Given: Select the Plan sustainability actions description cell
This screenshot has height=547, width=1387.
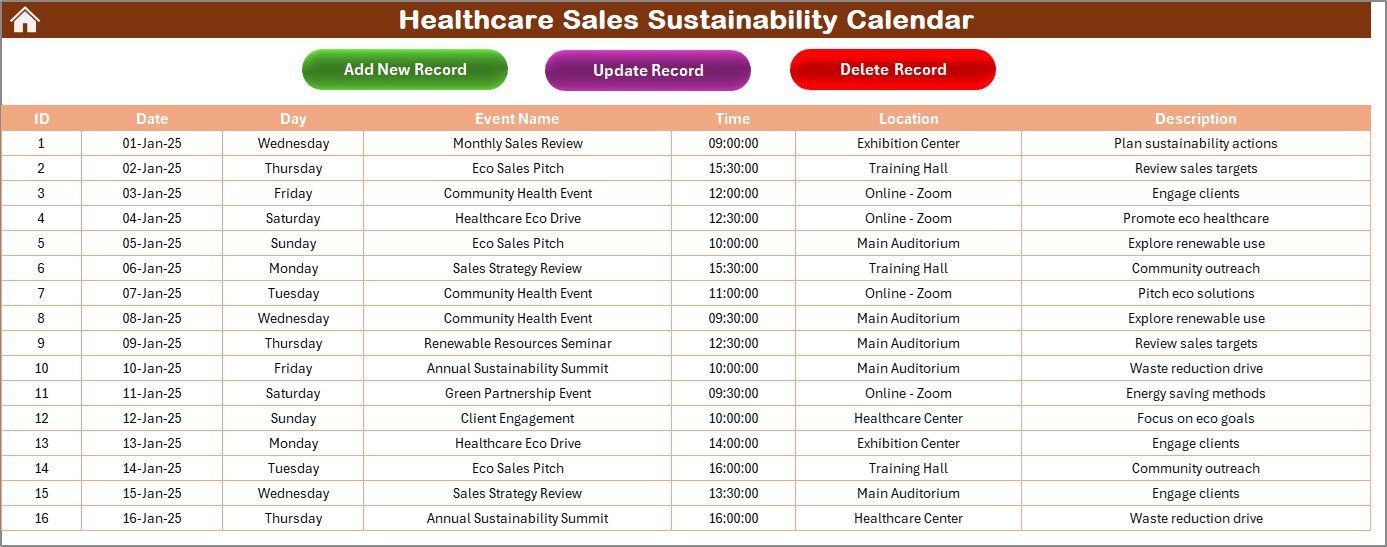Looking at the screenshot, I should [1195, 143].
